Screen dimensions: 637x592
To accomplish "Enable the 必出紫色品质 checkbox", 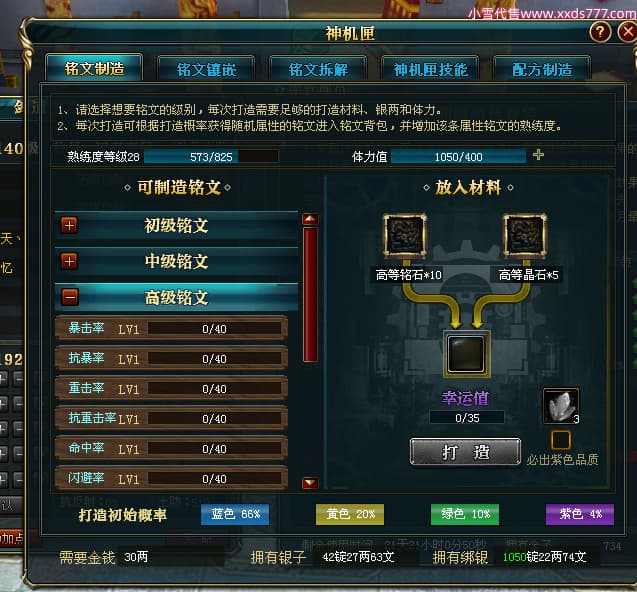I will [561, 440].
